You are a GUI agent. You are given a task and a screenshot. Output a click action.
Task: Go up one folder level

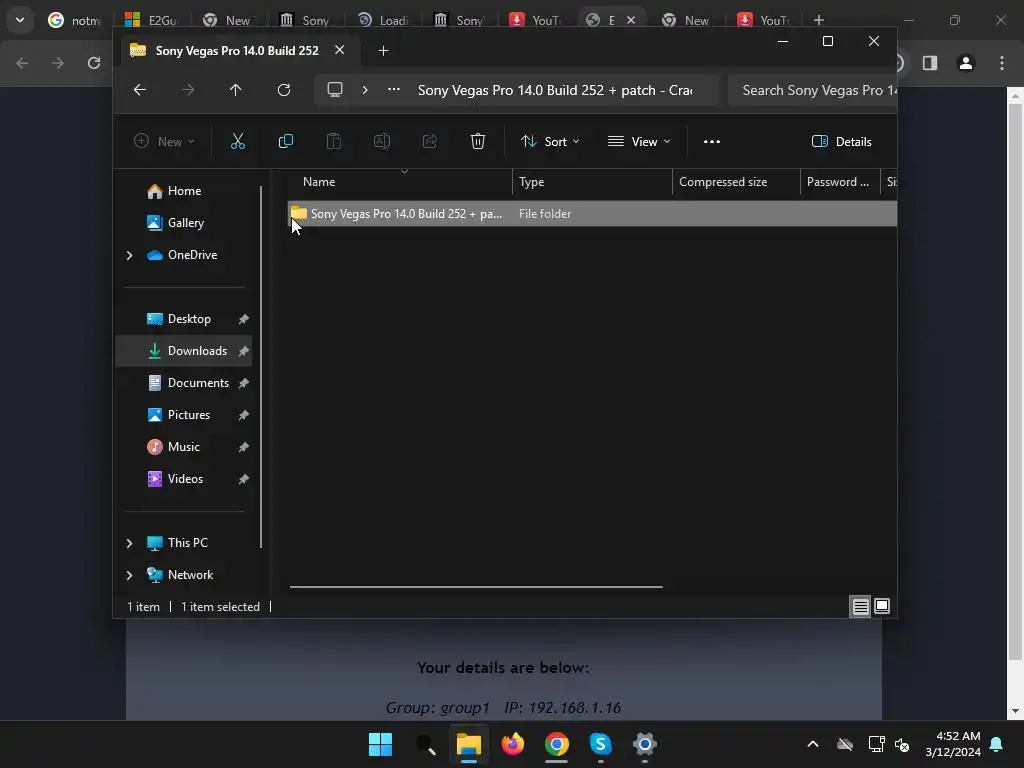tap(236, 89)
